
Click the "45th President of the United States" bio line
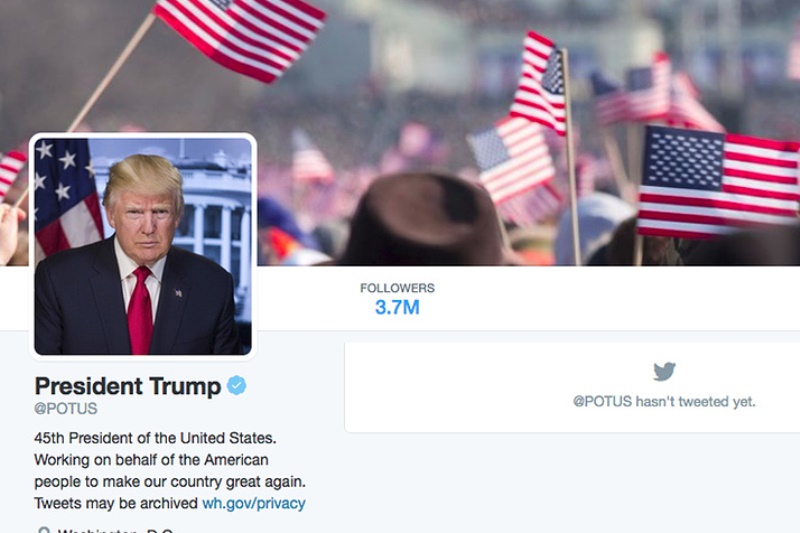[x=155, y=438]
